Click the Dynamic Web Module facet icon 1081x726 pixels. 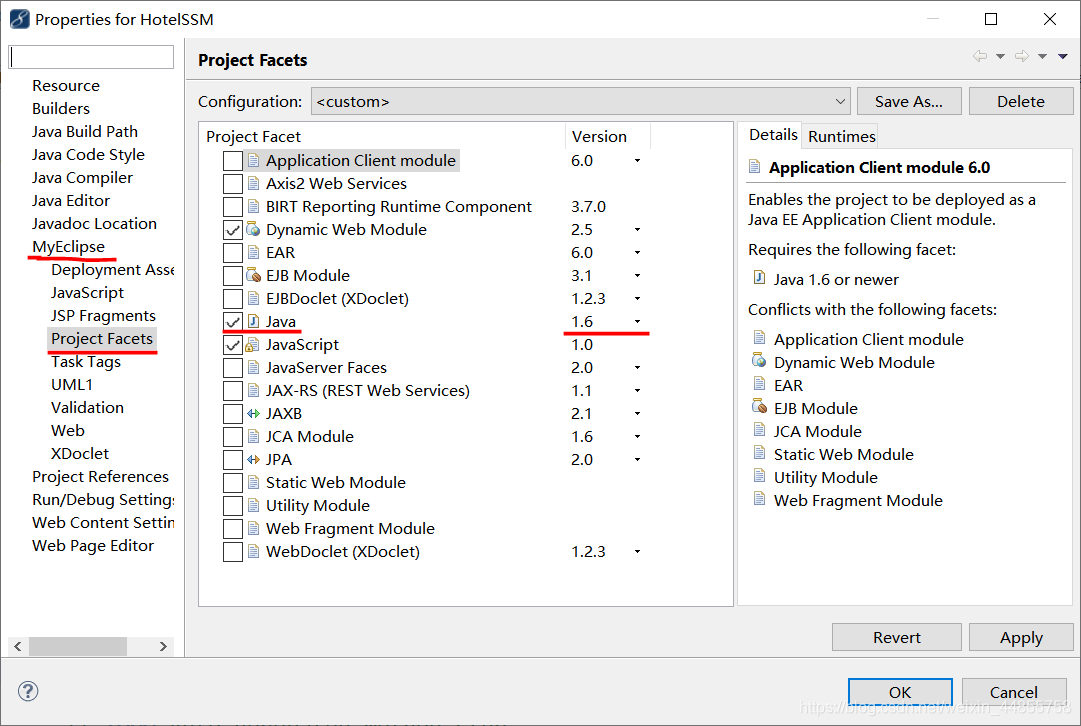pos(254,230)
